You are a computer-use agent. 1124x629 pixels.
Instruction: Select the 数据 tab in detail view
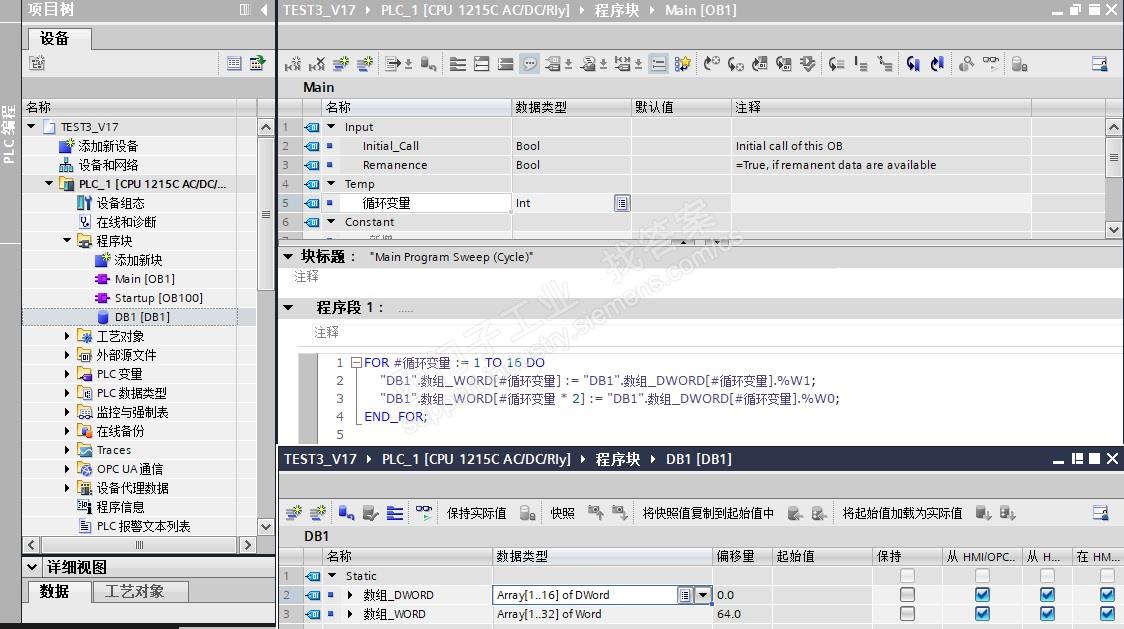(59, 592)
